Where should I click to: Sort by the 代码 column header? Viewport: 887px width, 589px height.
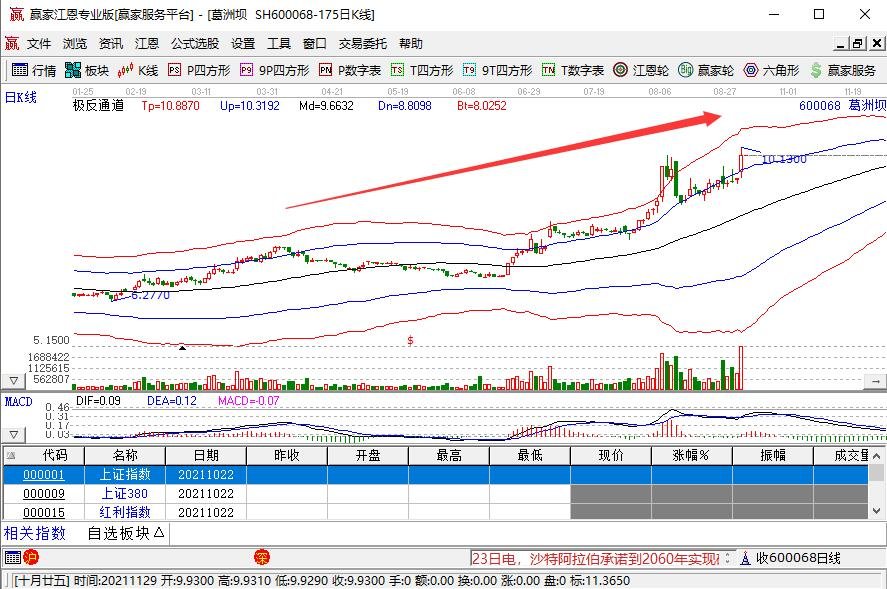(44, 455)
